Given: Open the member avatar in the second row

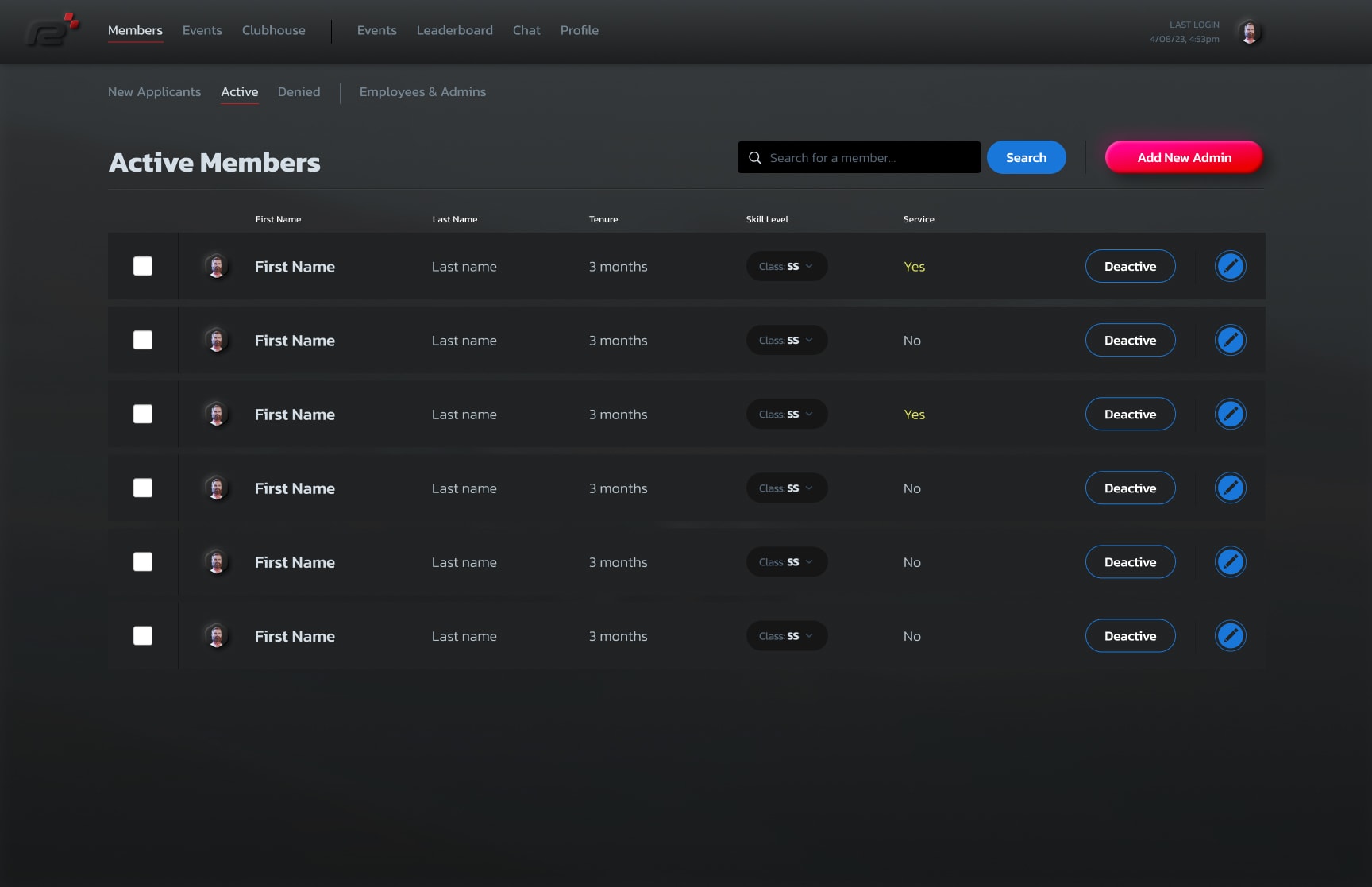Looking at the screenshot, I should [x=216, y=340].
